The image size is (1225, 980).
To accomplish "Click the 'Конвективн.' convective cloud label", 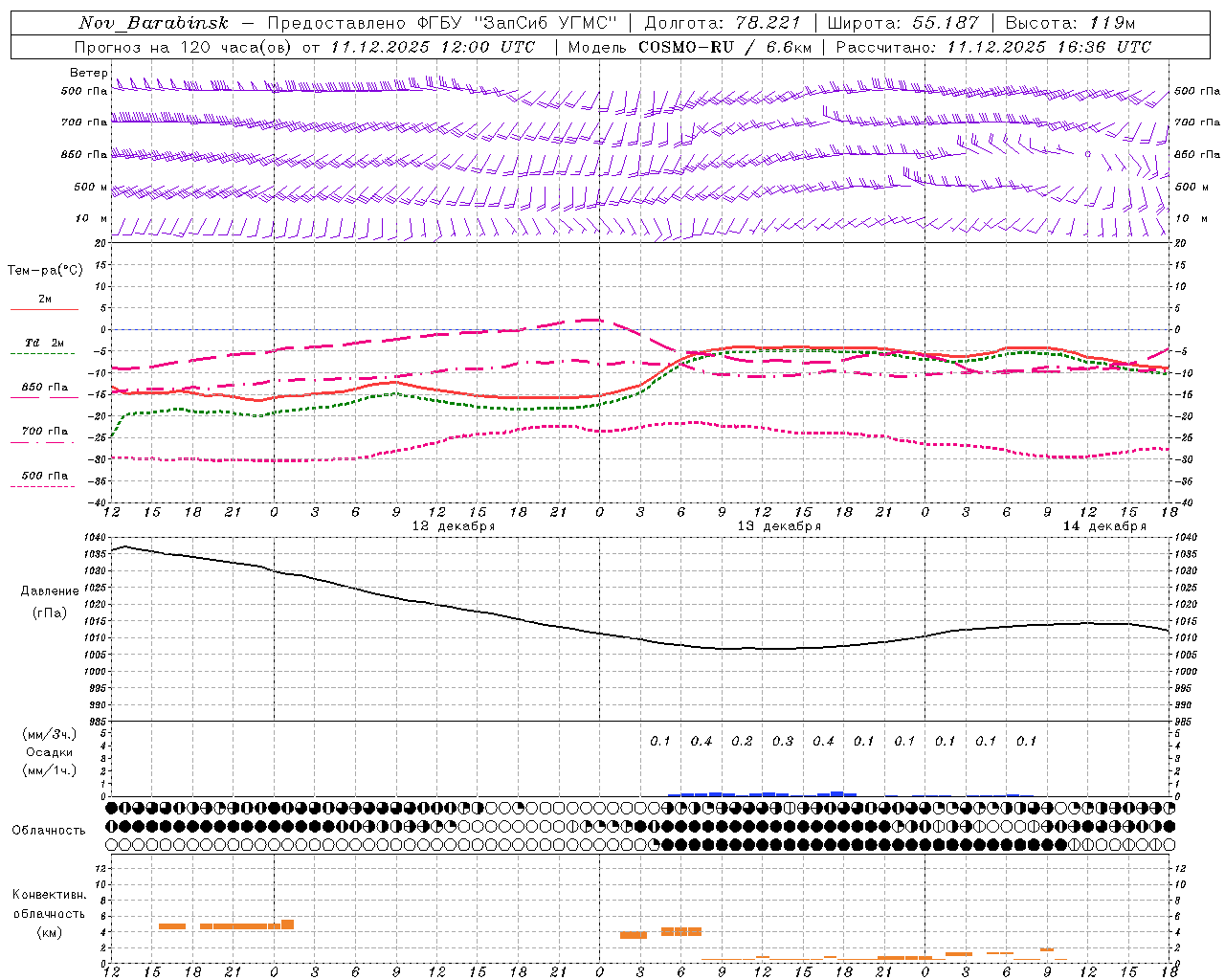I will (50, 895).
